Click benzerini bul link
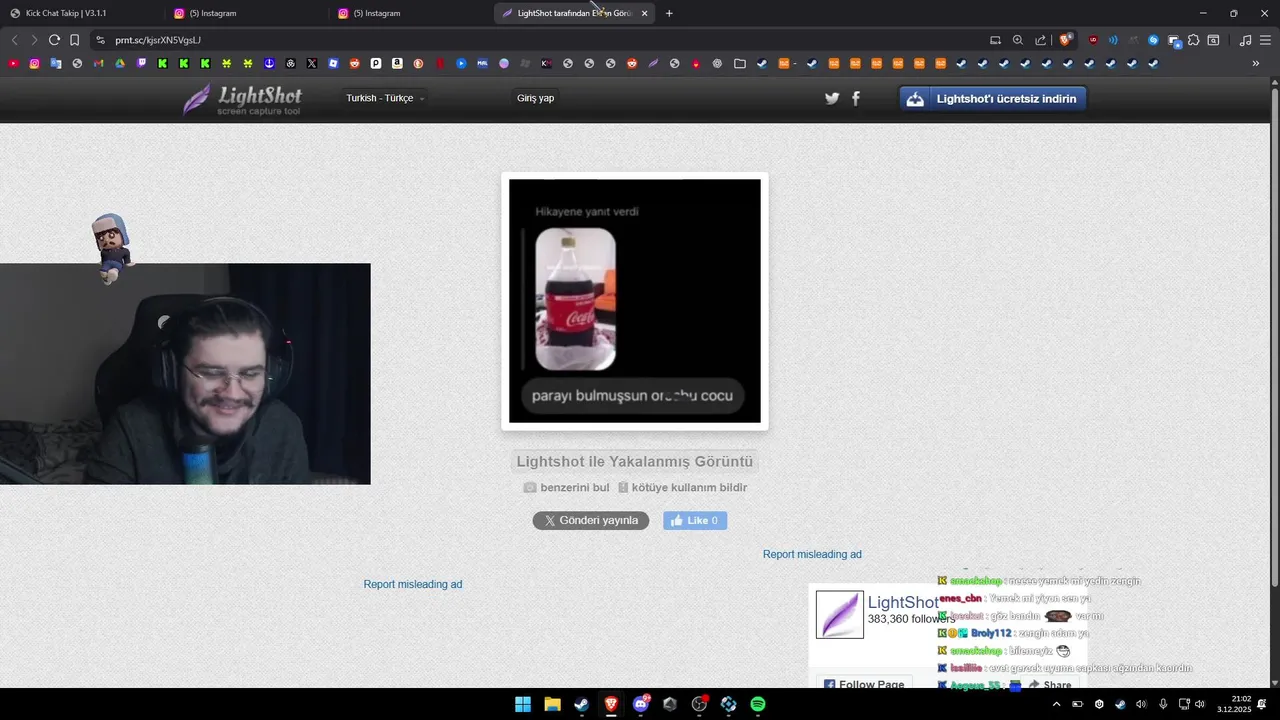Viewport: 1280px width, 720px height. point(566,488)
